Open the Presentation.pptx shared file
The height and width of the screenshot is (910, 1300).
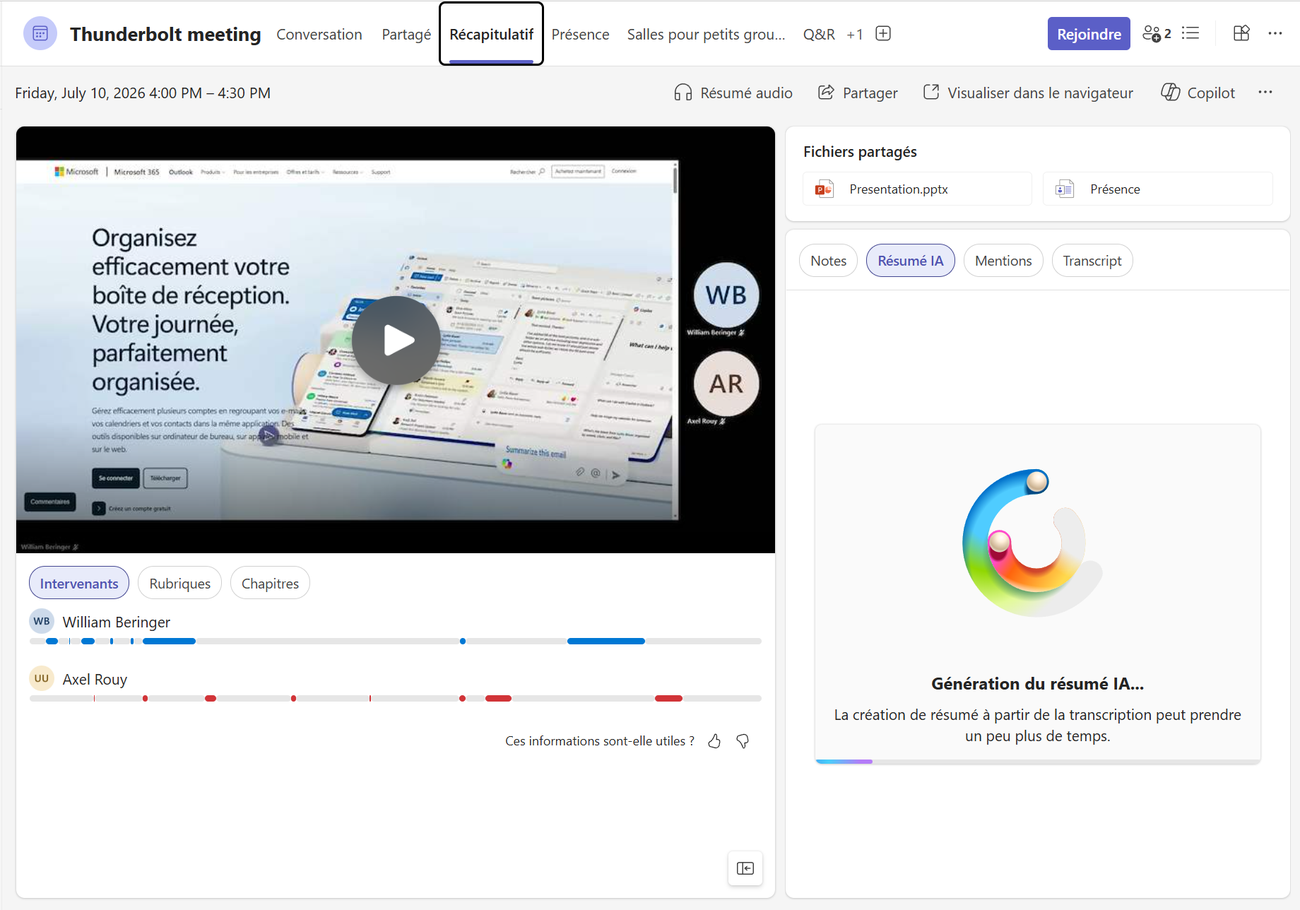917,189
